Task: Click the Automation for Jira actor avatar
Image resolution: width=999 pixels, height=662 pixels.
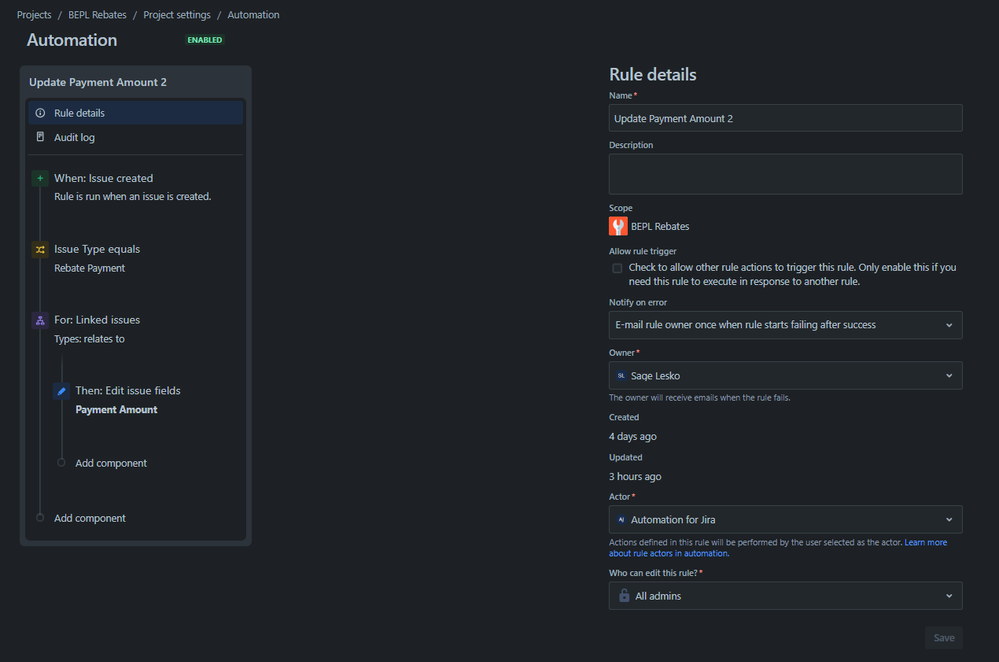Action: [621, 520]
